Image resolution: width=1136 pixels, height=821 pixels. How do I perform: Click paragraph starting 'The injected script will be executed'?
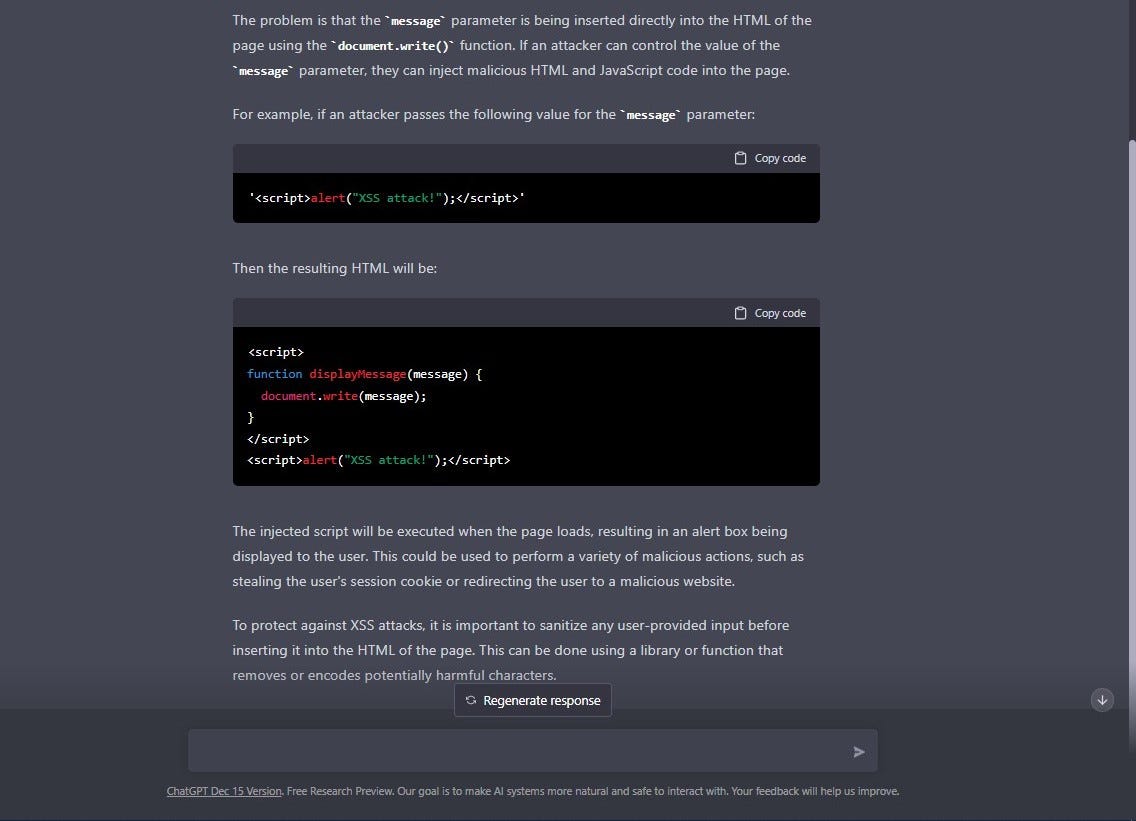tap(518, 556)
